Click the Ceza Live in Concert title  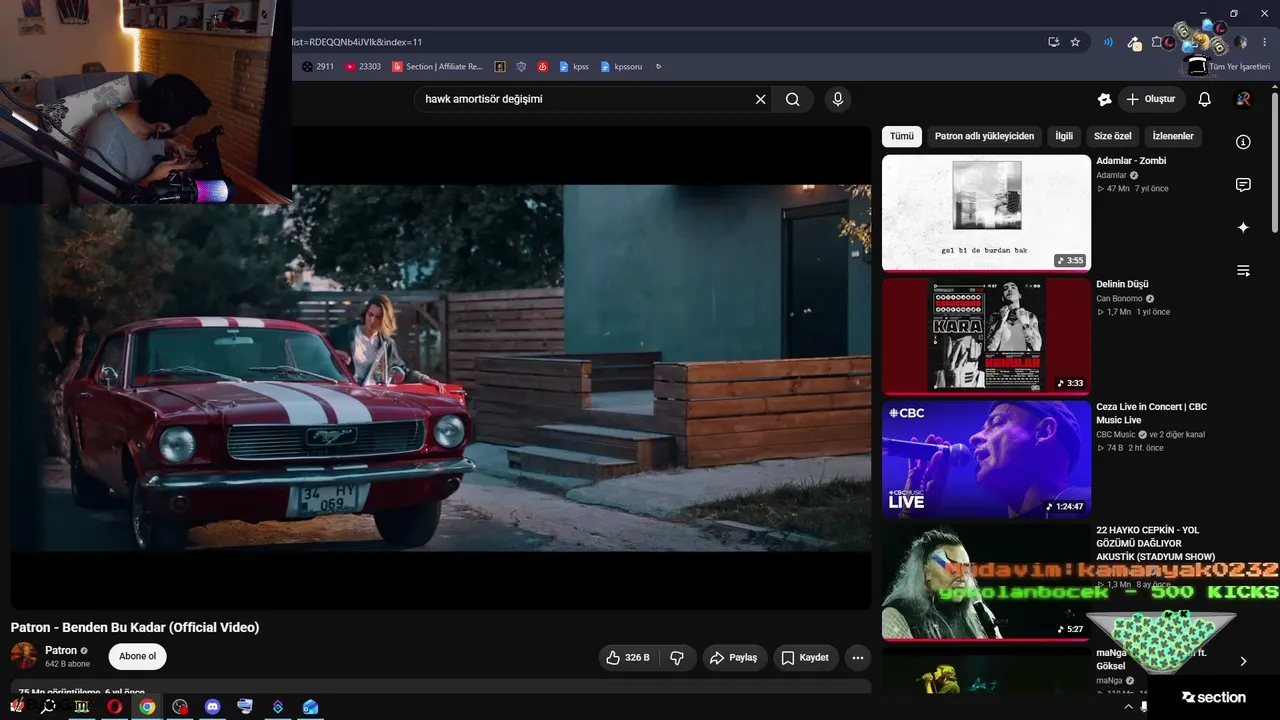[1152, 414]
